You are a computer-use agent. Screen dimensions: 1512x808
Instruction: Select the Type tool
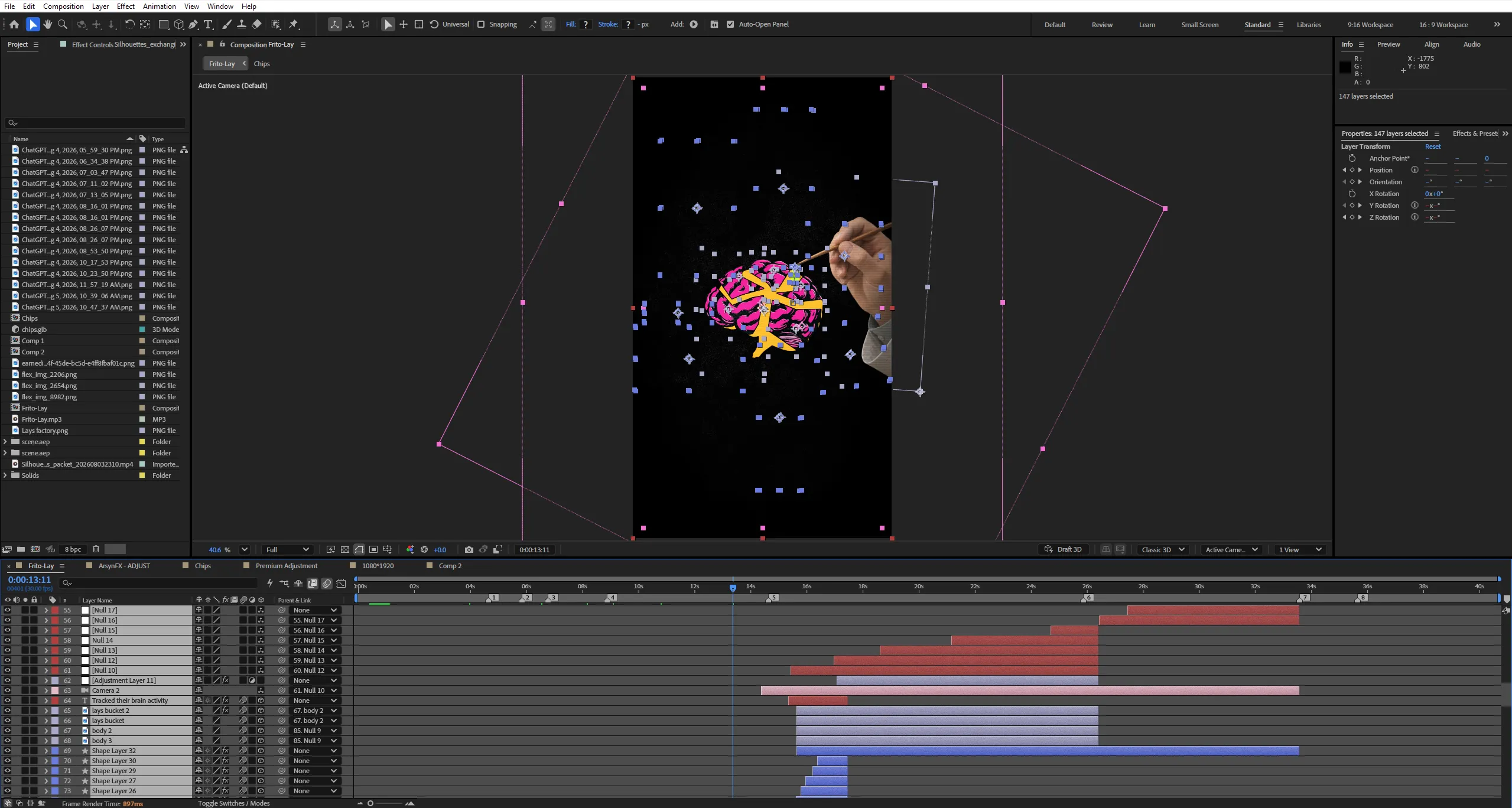(x=208, y=24)
